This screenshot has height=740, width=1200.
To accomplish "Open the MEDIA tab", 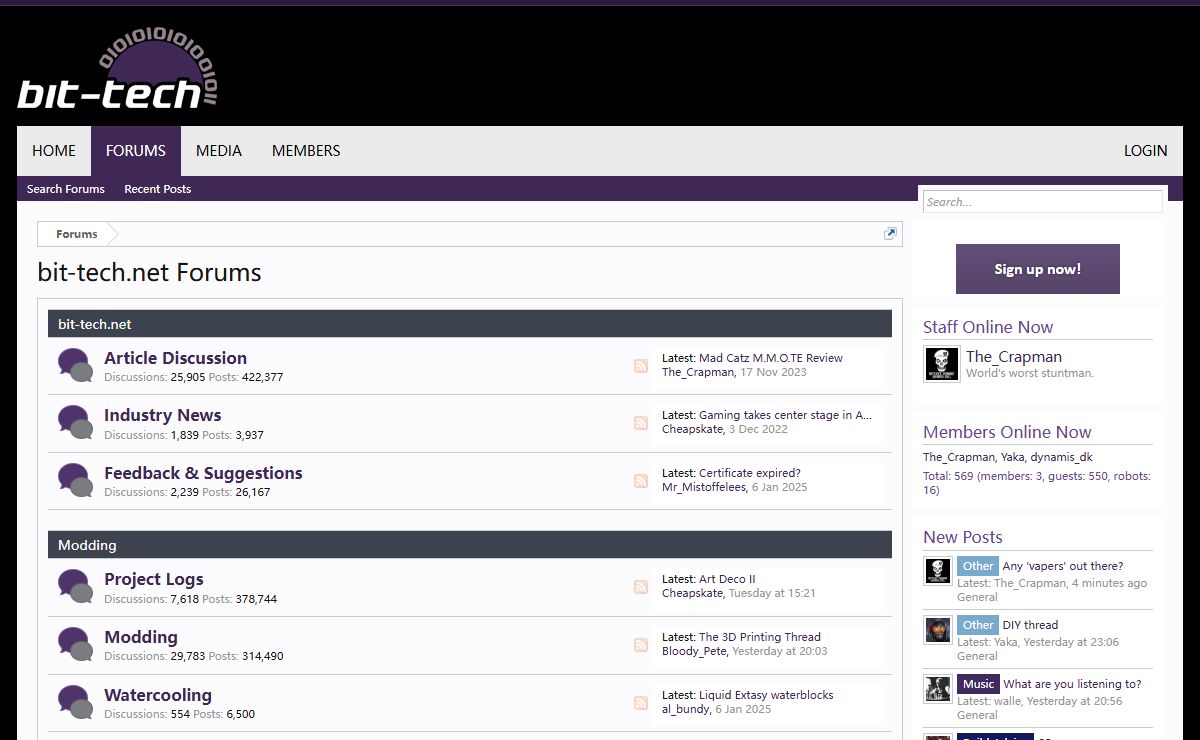I will tap(219, 151).
